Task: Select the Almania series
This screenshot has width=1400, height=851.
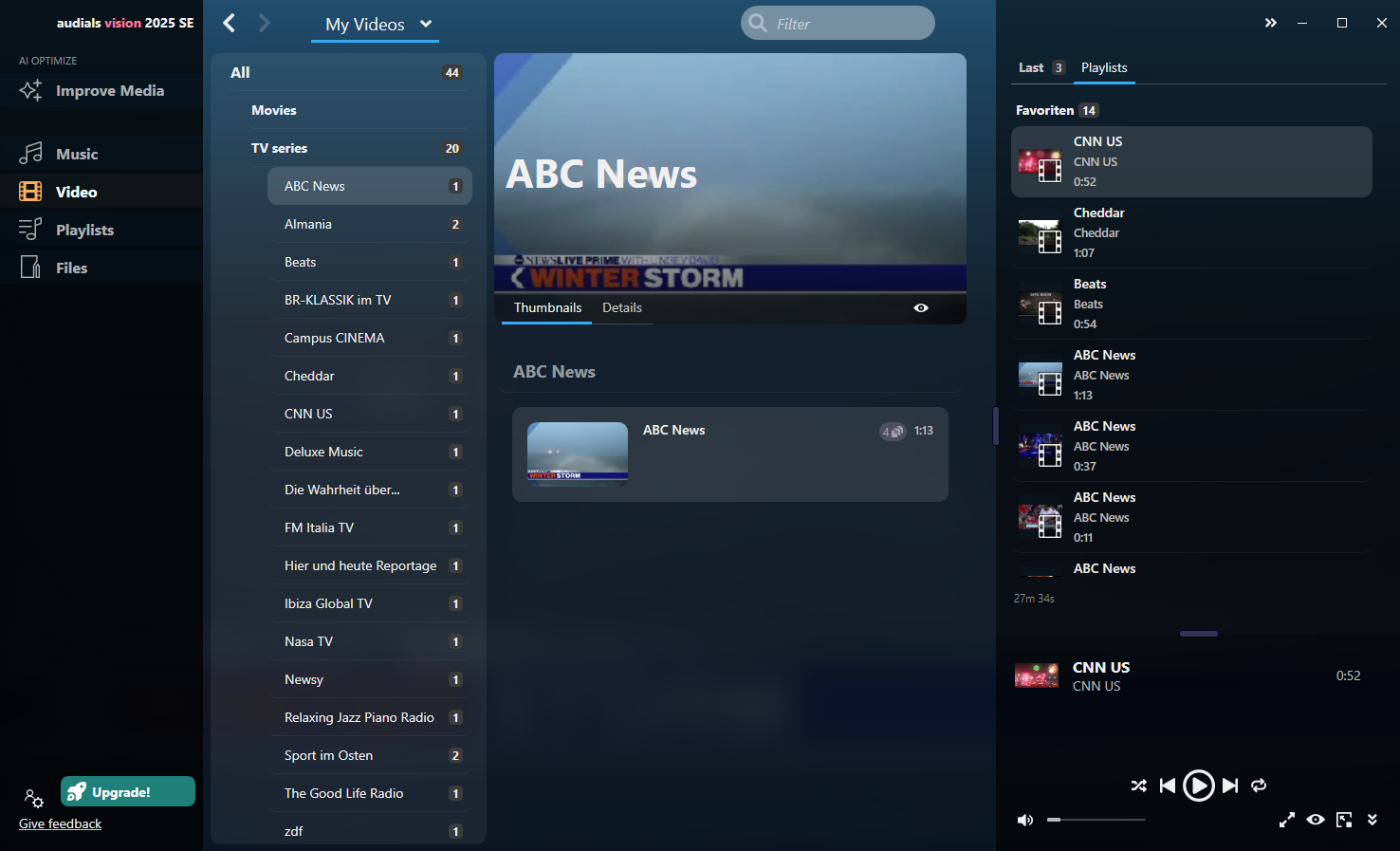Action: click(x=370, y=224)
